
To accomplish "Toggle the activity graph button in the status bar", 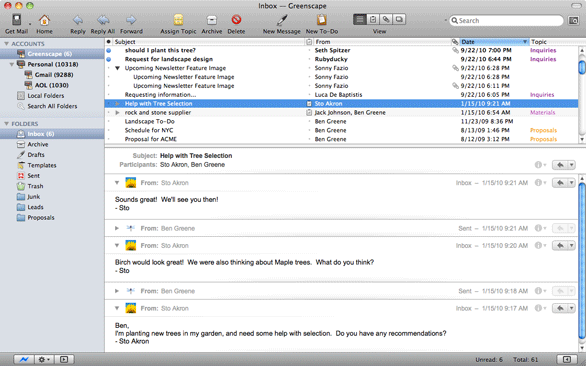I will [x=24, y=359].
